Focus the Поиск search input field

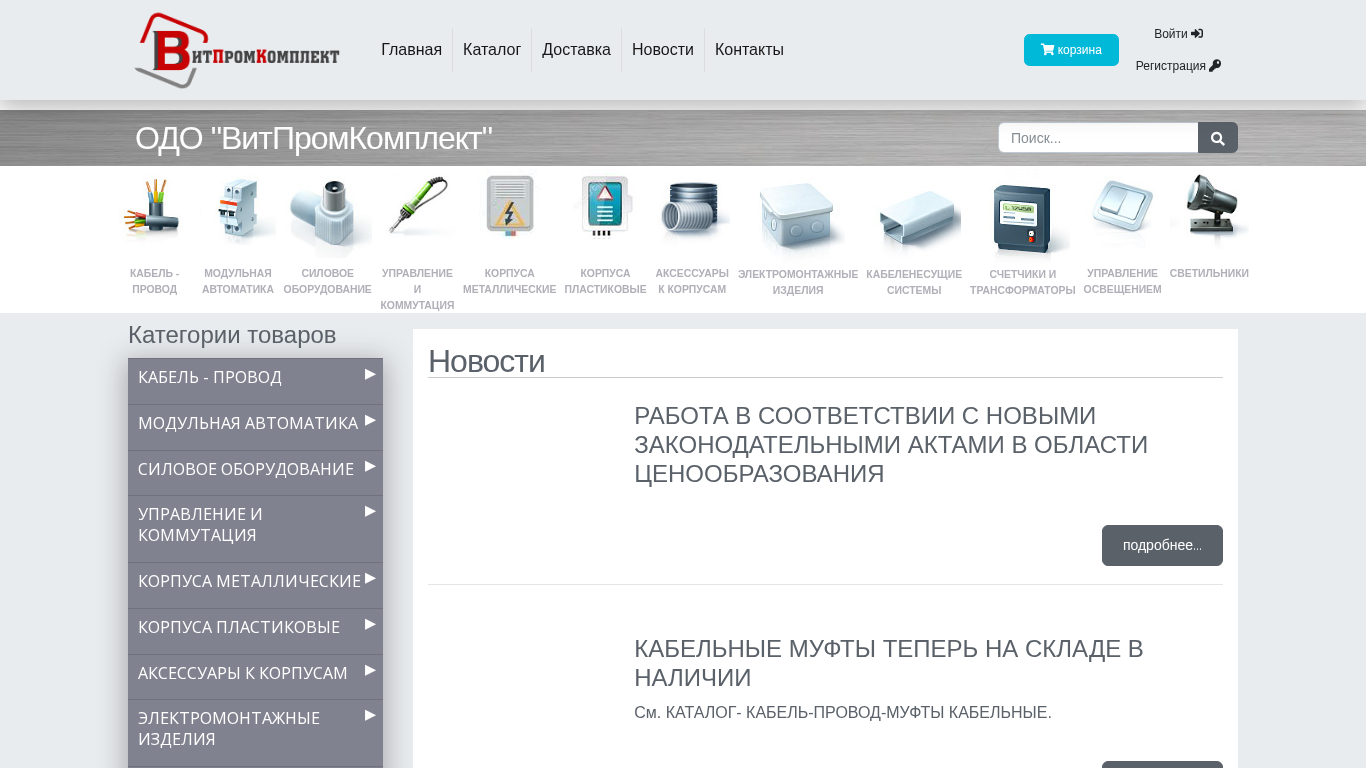[1098, 138]
